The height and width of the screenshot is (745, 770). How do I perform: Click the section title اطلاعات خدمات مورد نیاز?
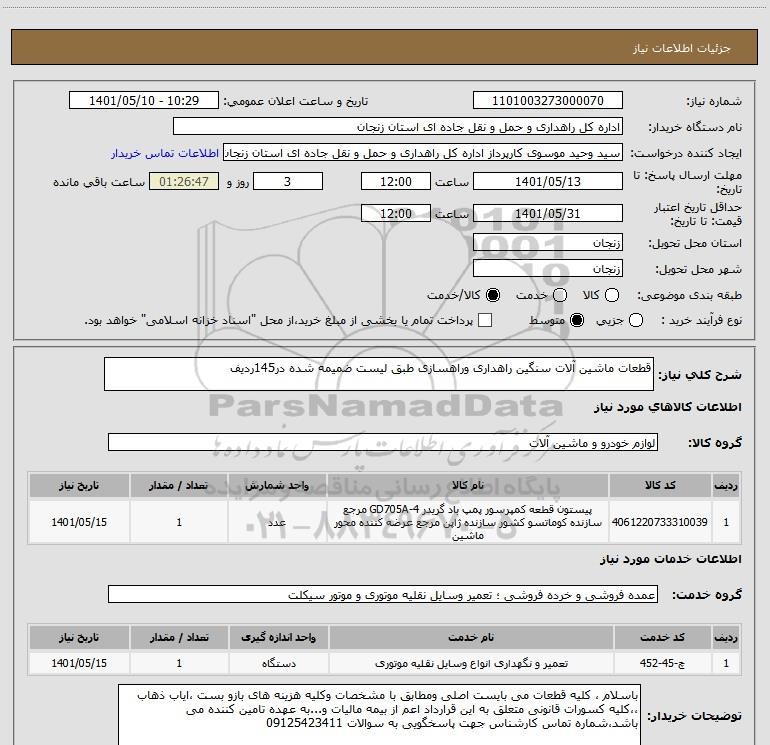(670, 559)
